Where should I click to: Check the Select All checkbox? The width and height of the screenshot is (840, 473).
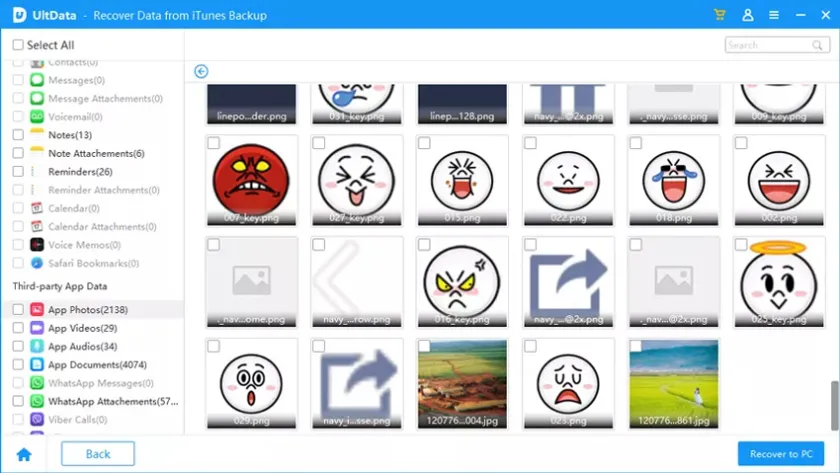pyautogui.click(x=18, y=45)
